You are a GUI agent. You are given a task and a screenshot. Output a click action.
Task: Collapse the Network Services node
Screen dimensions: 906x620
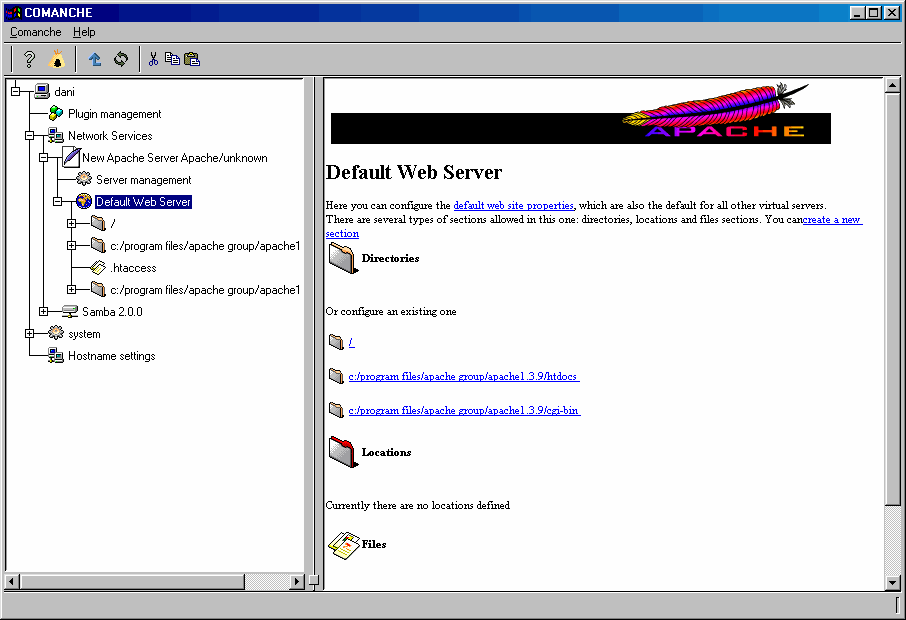coord(29,135)
